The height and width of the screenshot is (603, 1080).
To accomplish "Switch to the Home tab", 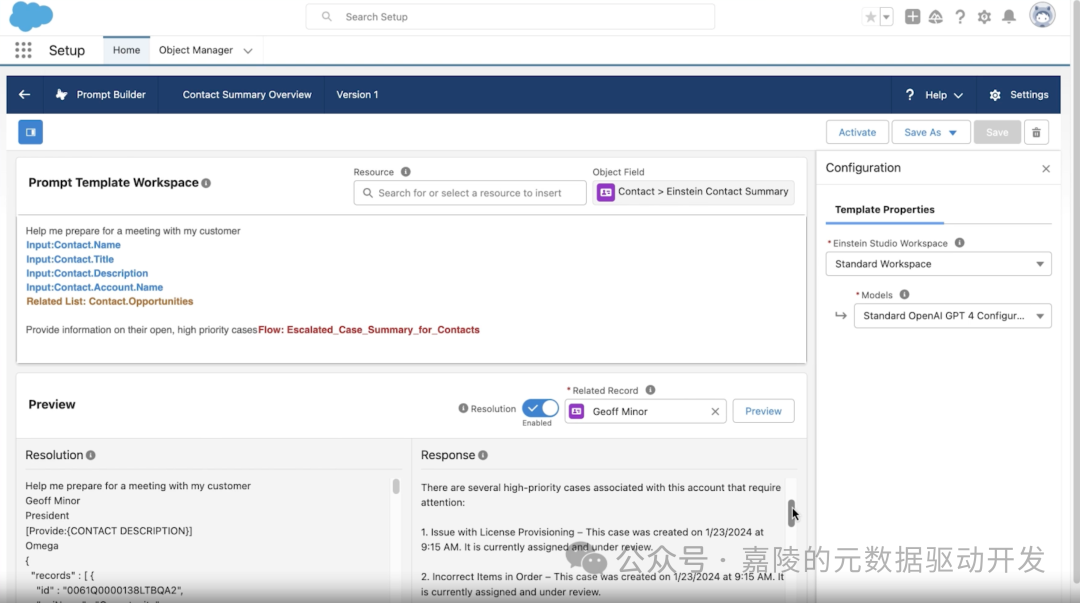I will coord(127,50).
